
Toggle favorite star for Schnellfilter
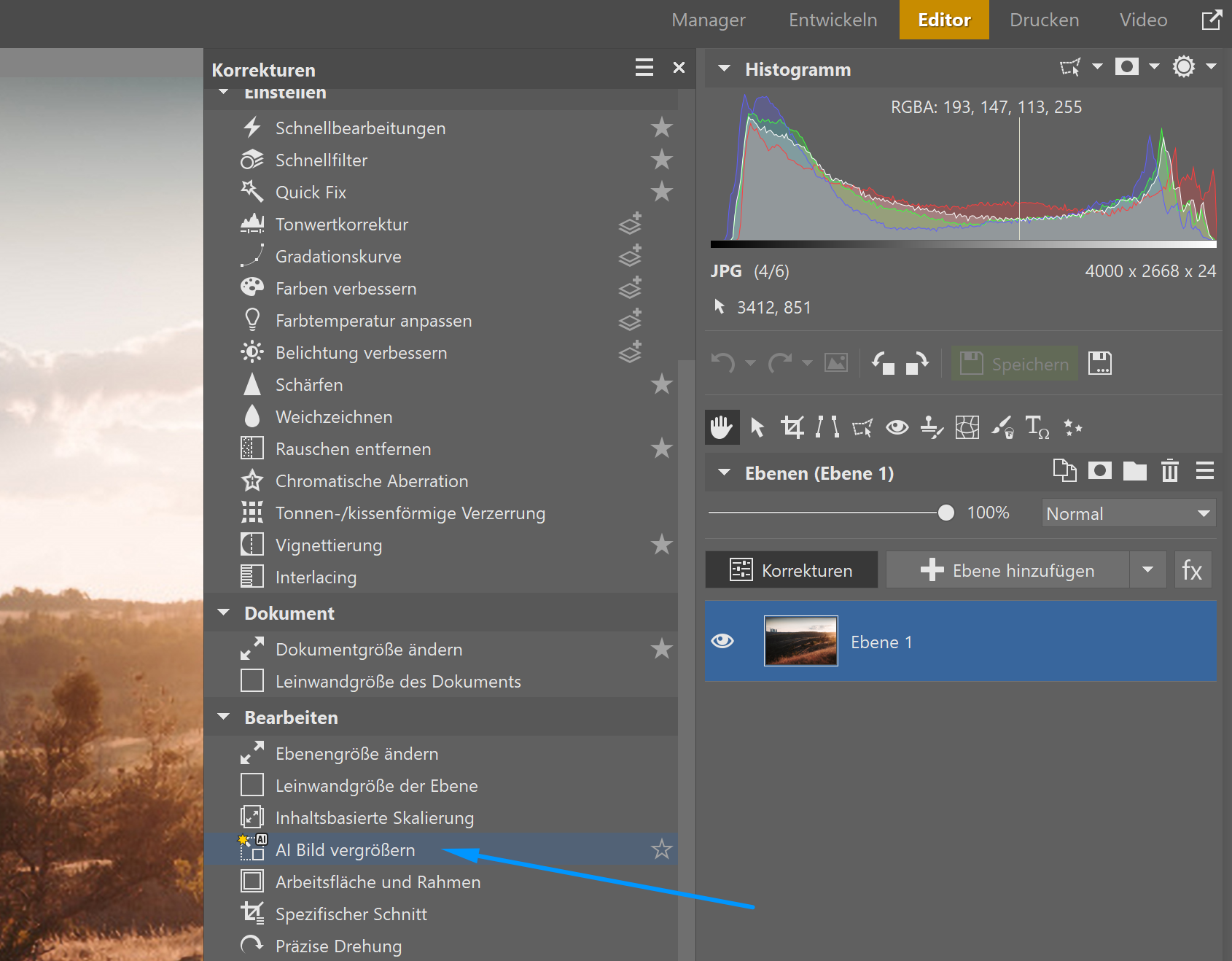point(661,160)
